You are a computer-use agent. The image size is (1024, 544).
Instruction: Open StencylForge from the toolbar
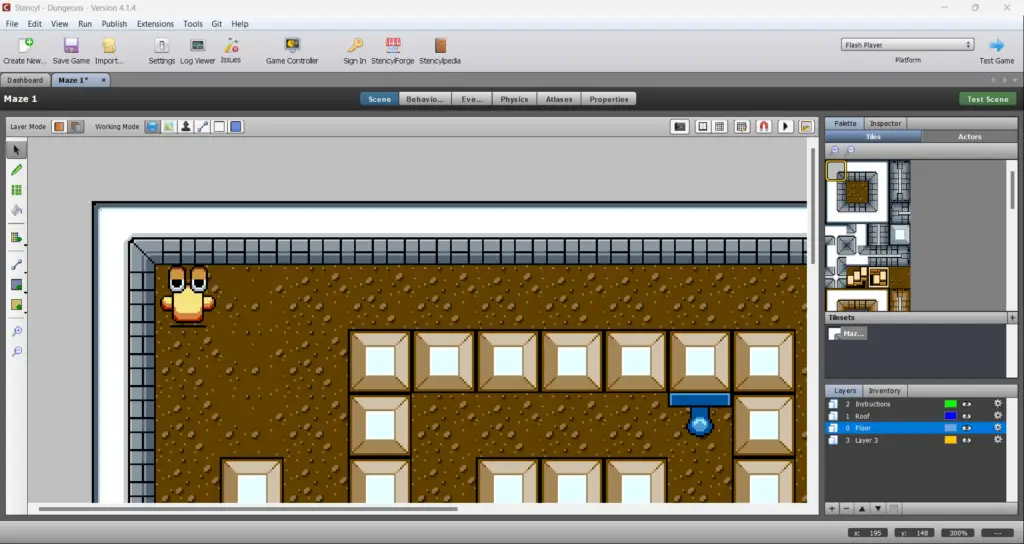(x=393, y=50)
